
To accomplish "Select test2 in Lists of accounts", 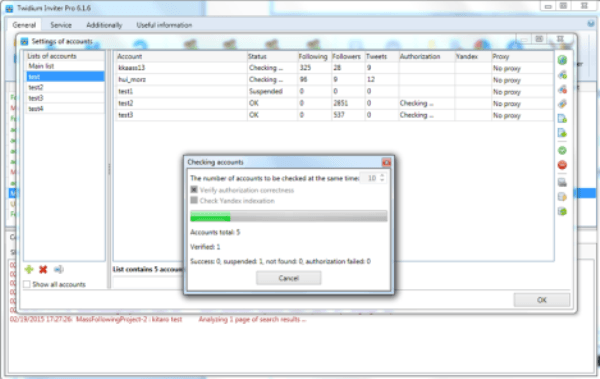I will (64, 87).
